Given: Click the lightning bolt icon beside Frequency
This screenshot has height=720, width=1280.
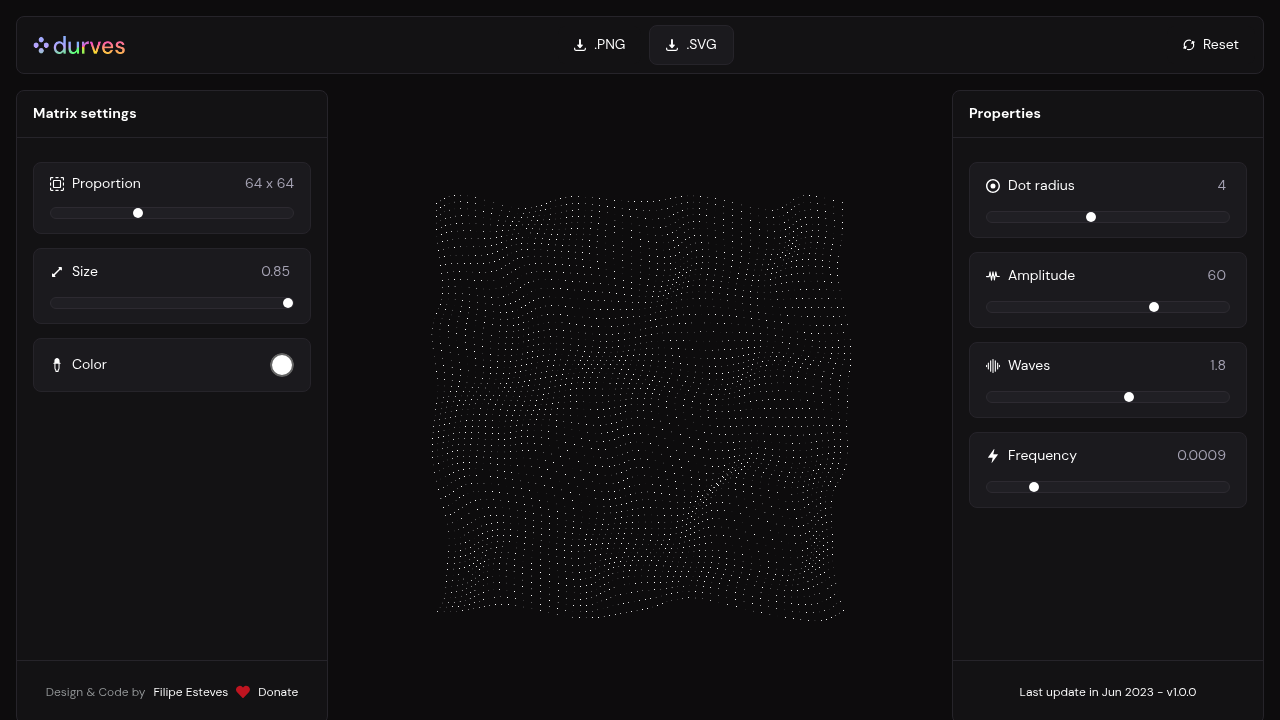Looking at the screenshot, I should click(x=993, y=456).
